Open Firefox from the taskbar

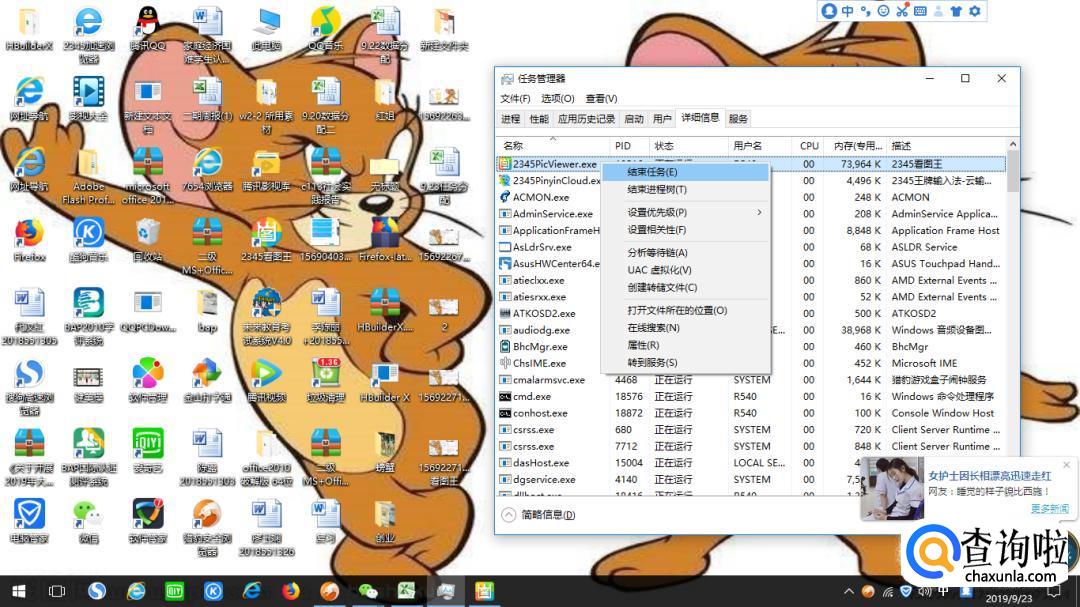[291, 591]
